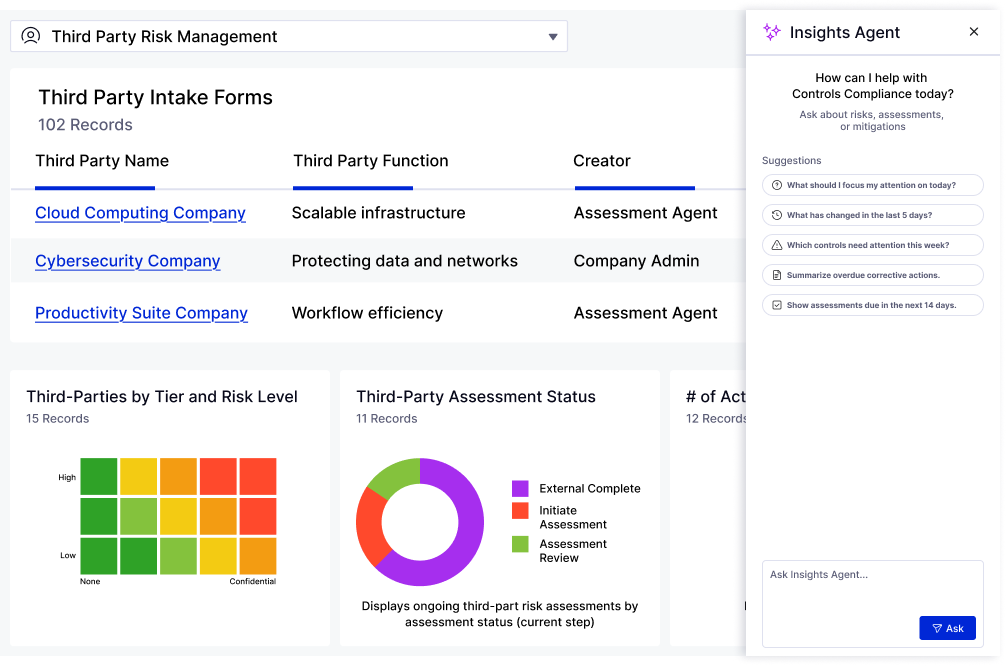Click the '102 Records' count text
The image size is (1006, 666).
point(85,125)
